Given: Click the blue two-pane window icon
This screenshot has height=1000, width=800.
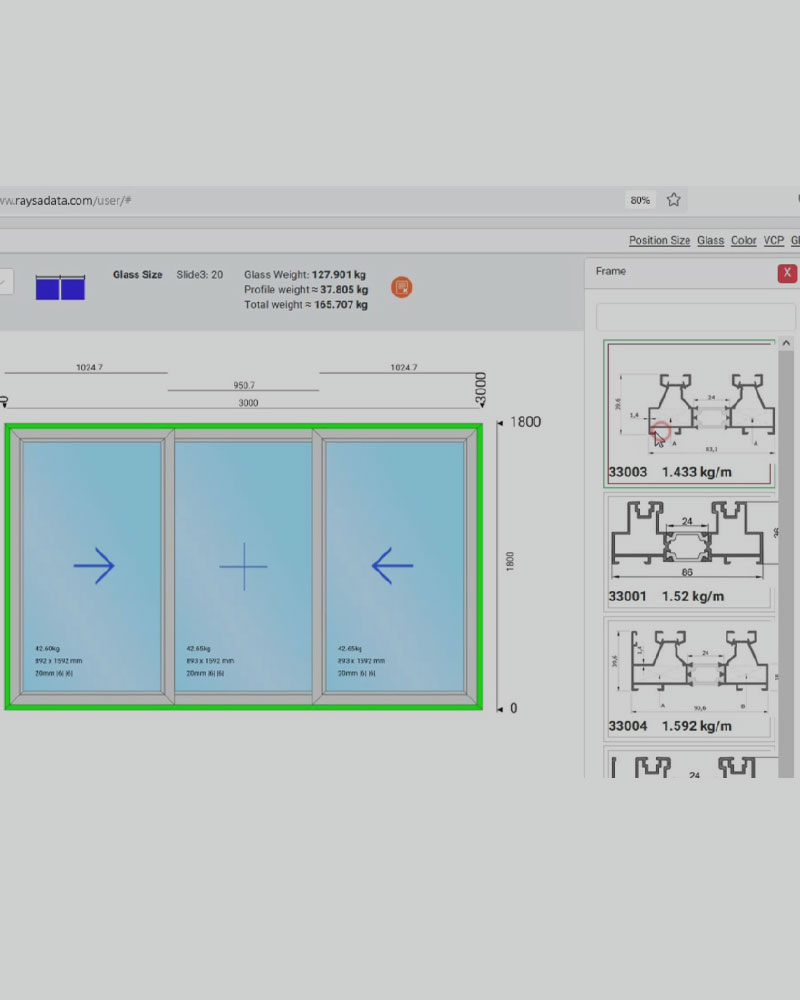Looking at the screenshot, I should tap(60, 288).
